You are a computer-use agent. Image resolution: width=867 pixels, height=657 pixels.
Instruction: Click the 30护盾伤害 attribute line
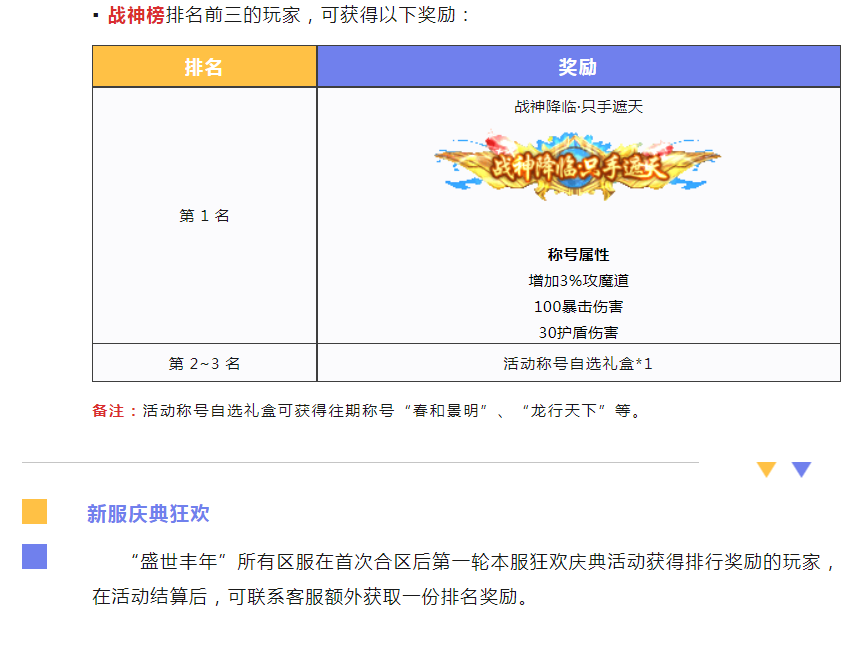[578, 332]
